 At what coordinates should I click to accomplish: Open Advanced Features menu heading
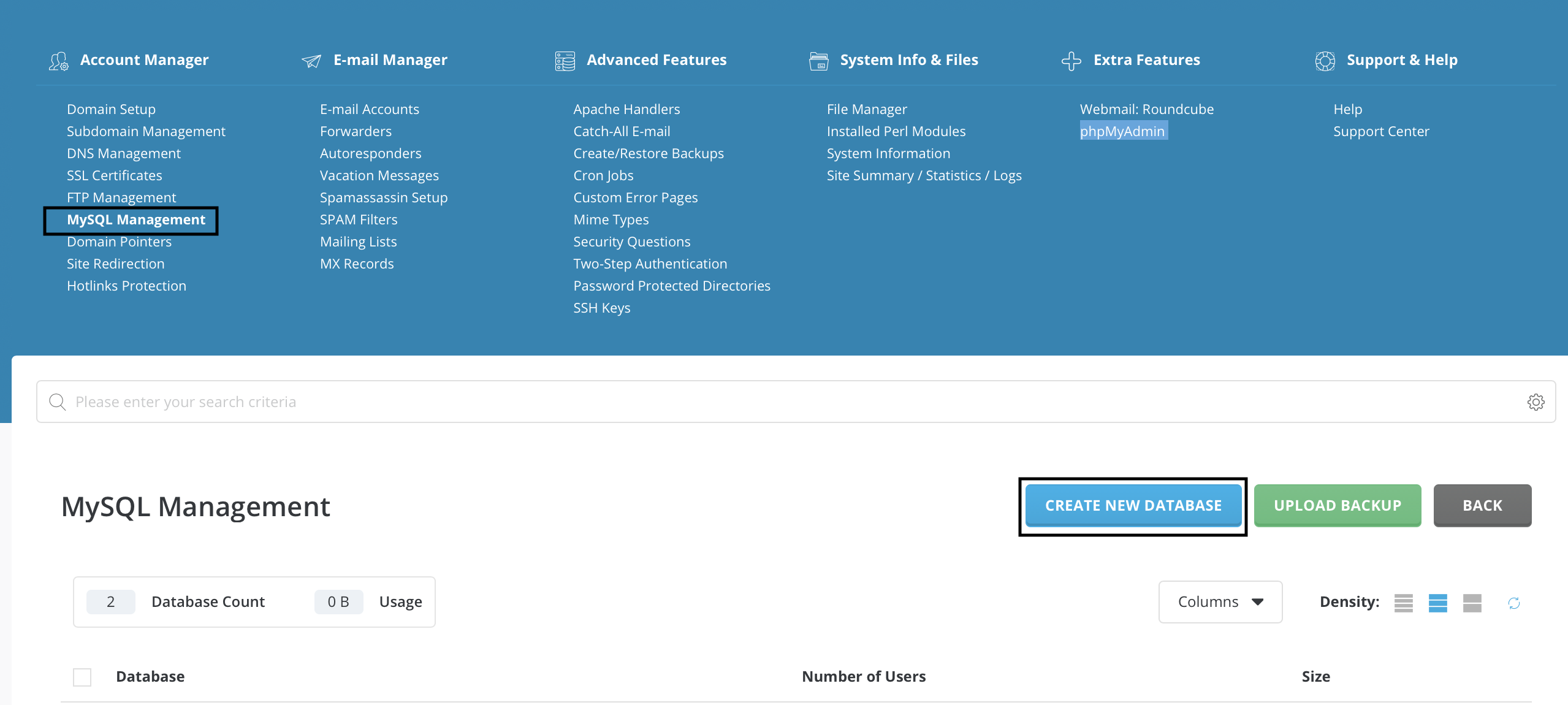(x=656, y=60)
